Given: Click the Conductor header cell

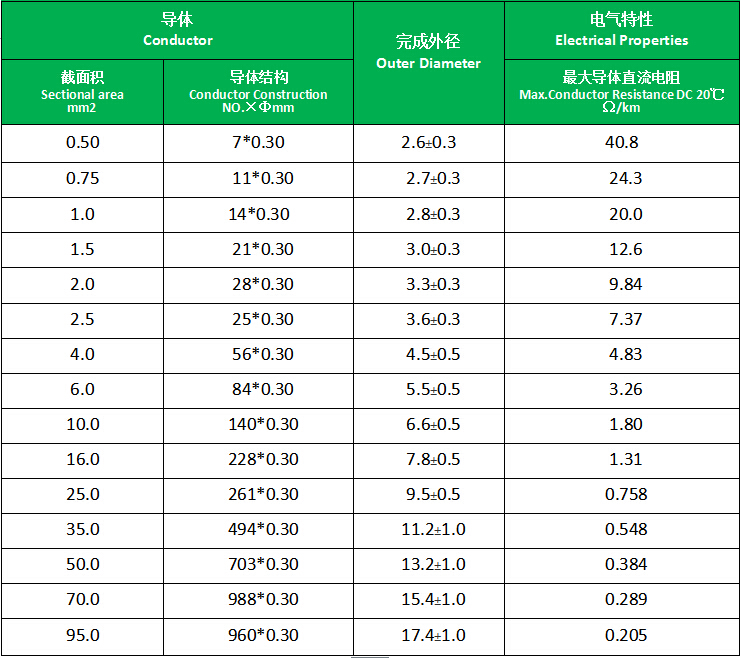Looking at the screenshot, I should coord(178,30).
